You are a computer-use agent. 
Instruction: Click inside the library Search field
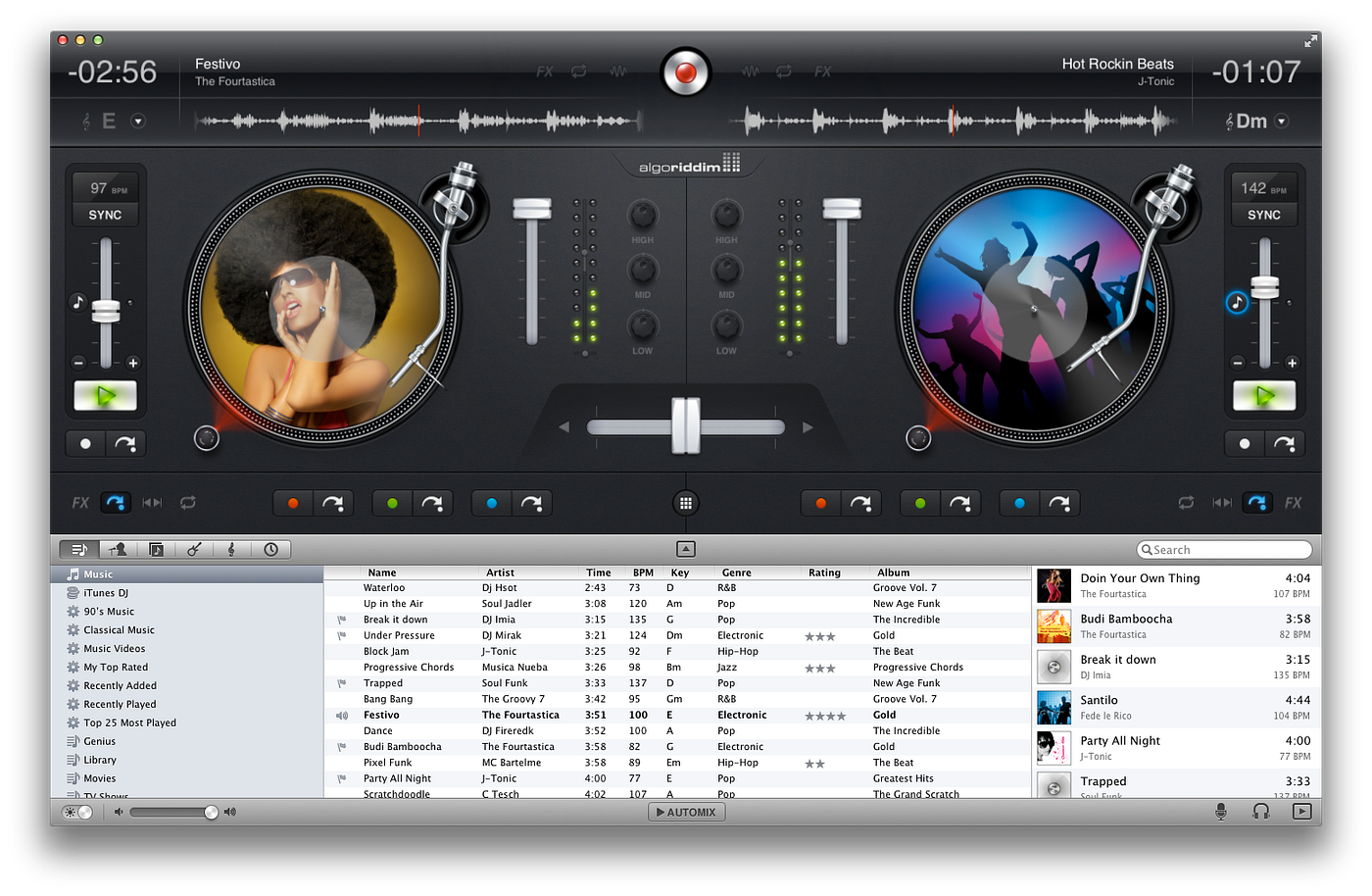coord(1223,549)
